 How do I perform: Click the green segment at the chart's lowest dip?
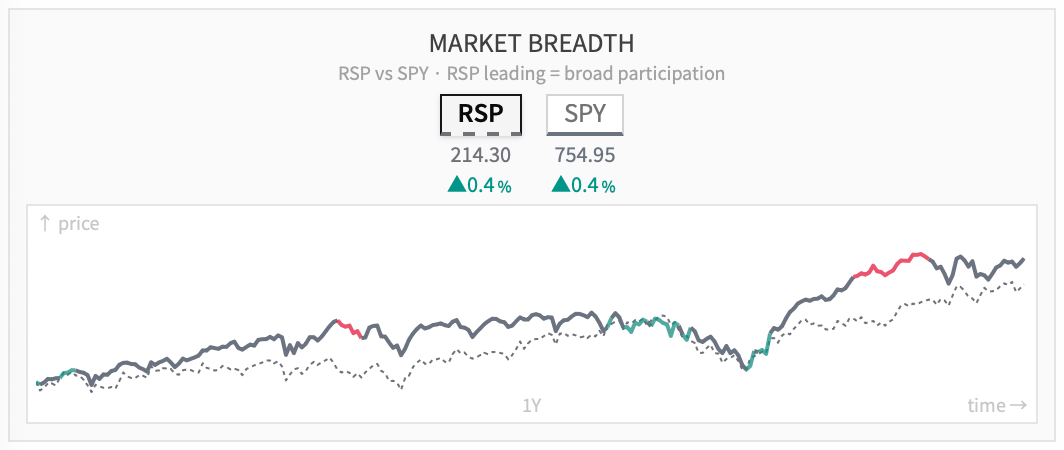[758, 352]
